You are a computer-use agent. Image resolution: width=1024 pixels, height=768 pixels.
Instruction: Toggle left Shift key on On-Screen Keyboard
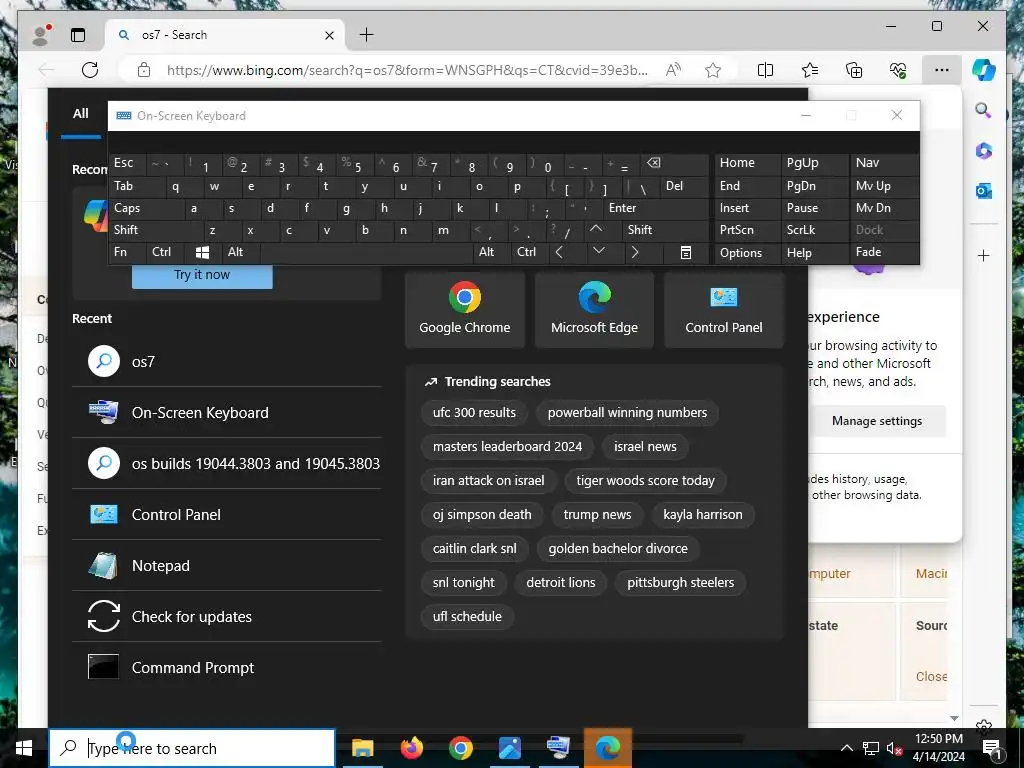point(156,230)
